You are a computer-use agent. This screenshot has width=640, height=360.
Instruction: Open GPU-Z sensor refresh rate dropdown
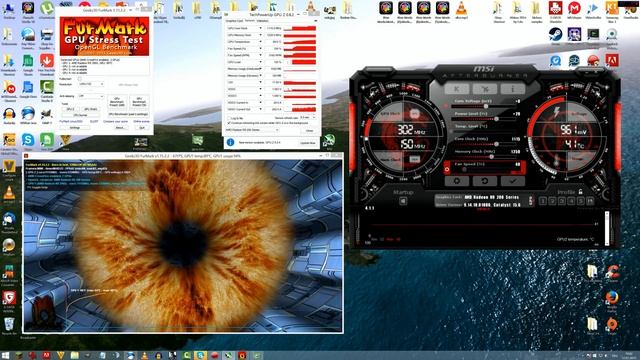point(309,118)
